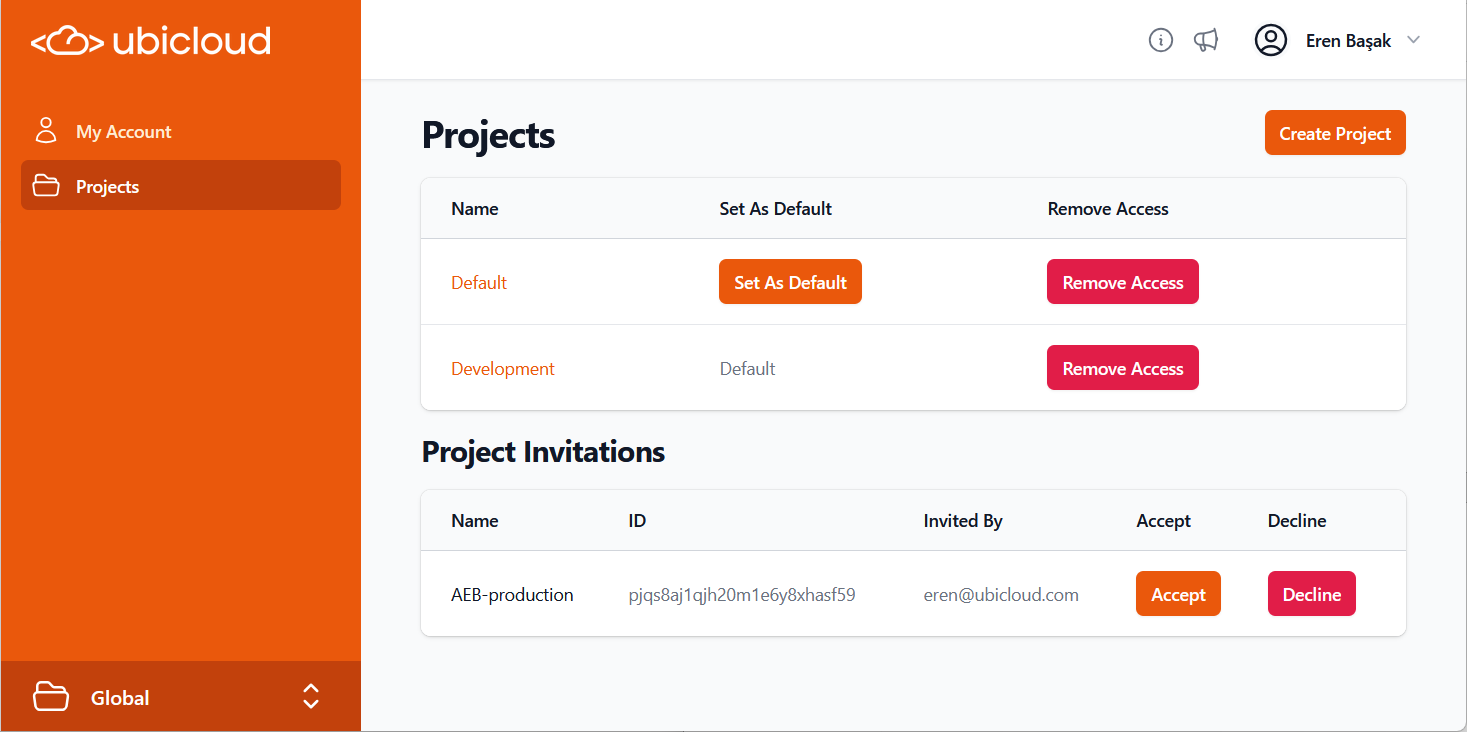Open the Development project link
Viewport: 1467px width, 732px height.
point(503,368)
